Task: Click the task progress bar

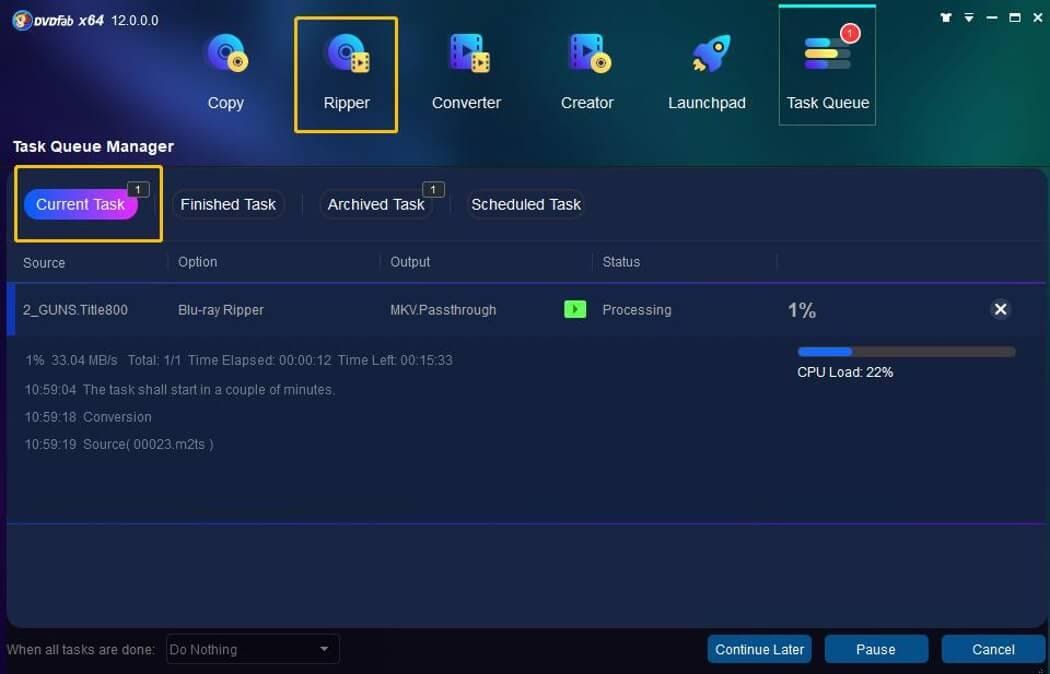Action: click(x=905, y=351)
